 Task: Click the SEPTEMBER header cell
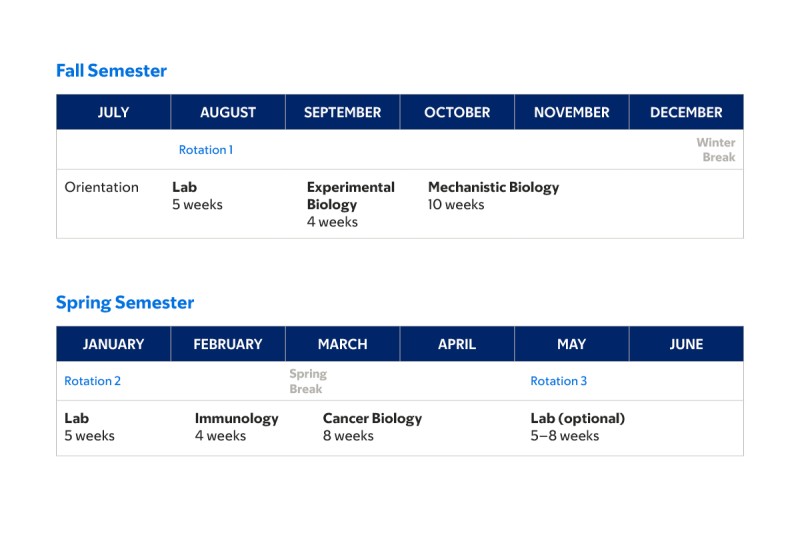click(342, 112)
